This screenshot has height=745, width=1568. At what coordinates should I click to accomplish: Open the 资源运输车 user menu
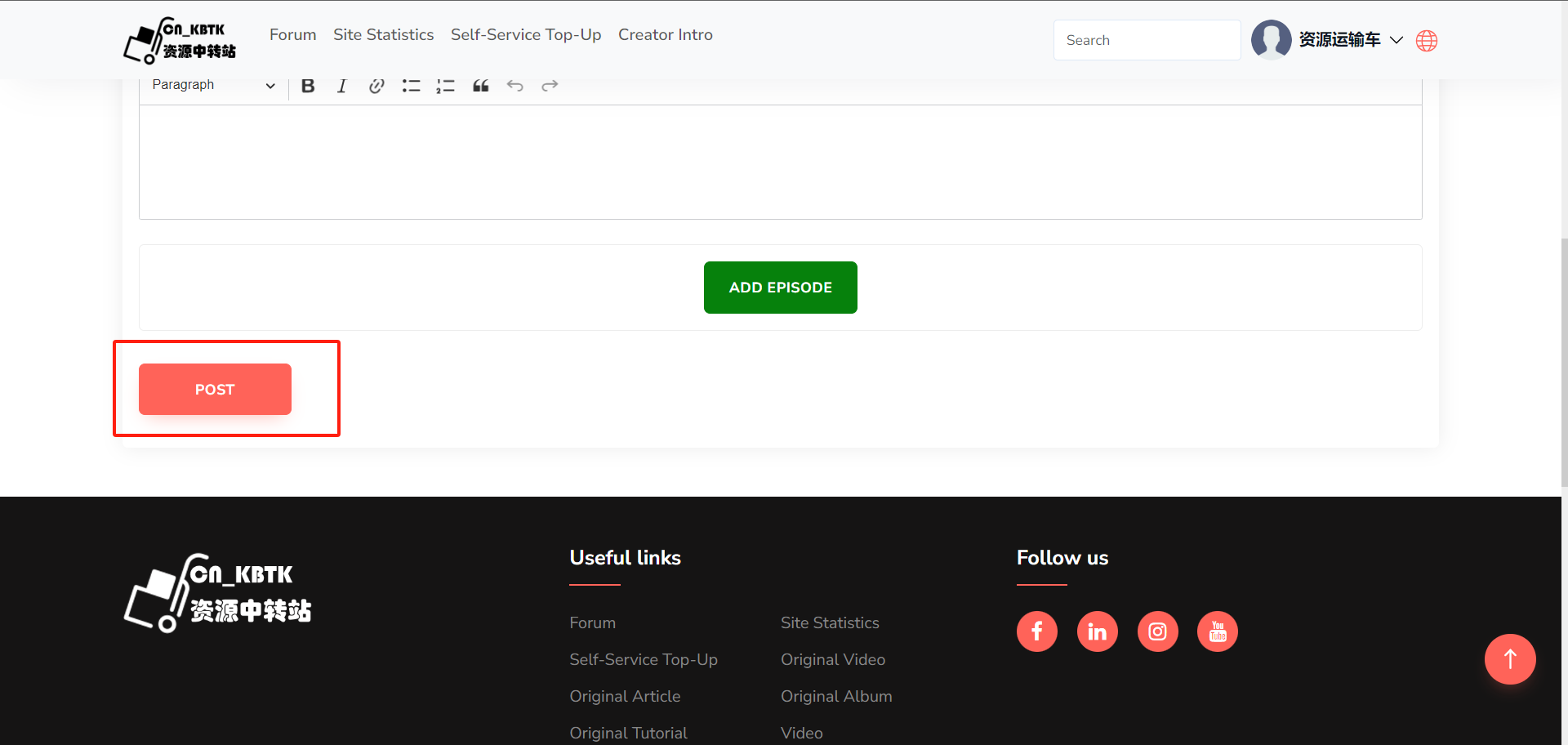pos(1339,40)
